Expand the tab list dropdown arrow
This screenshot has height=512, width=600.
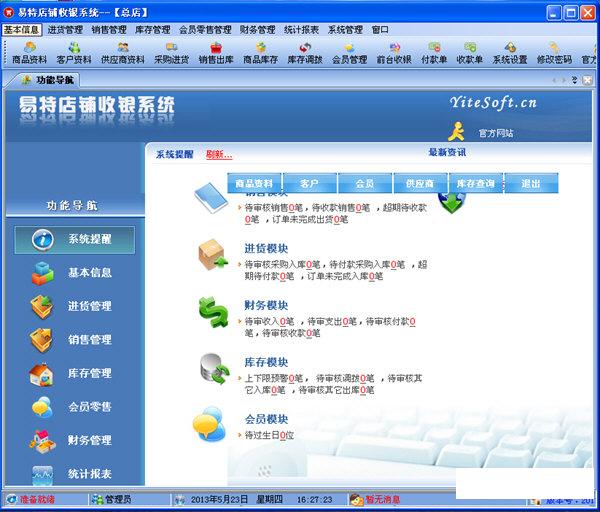574,80
